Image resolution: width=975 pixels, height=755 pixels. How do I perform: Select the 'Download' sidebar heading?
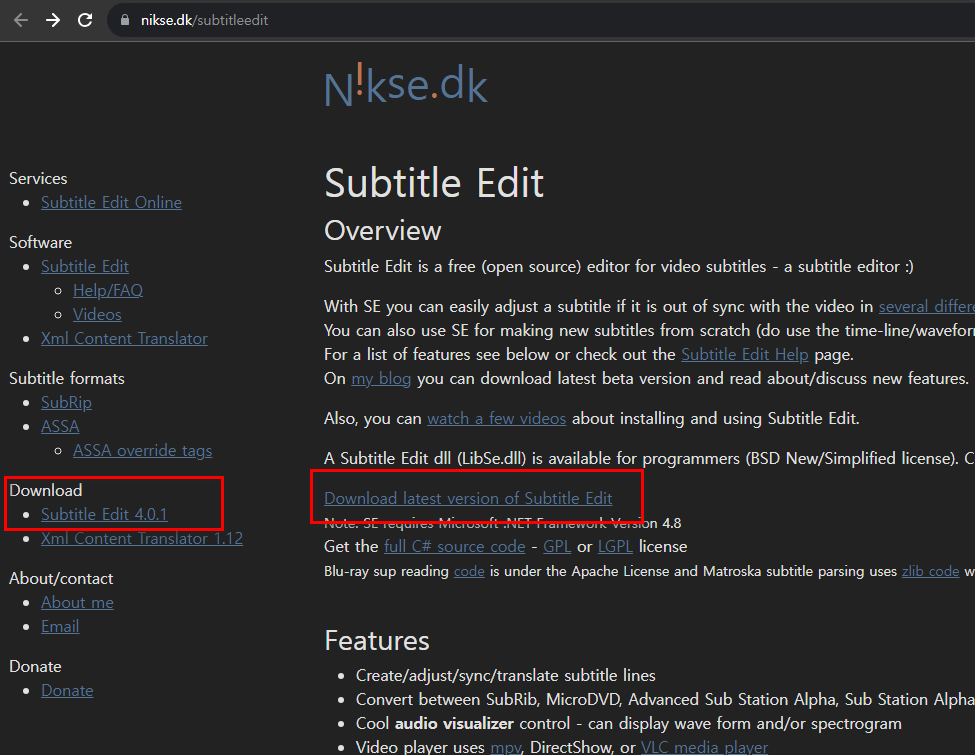45,491
